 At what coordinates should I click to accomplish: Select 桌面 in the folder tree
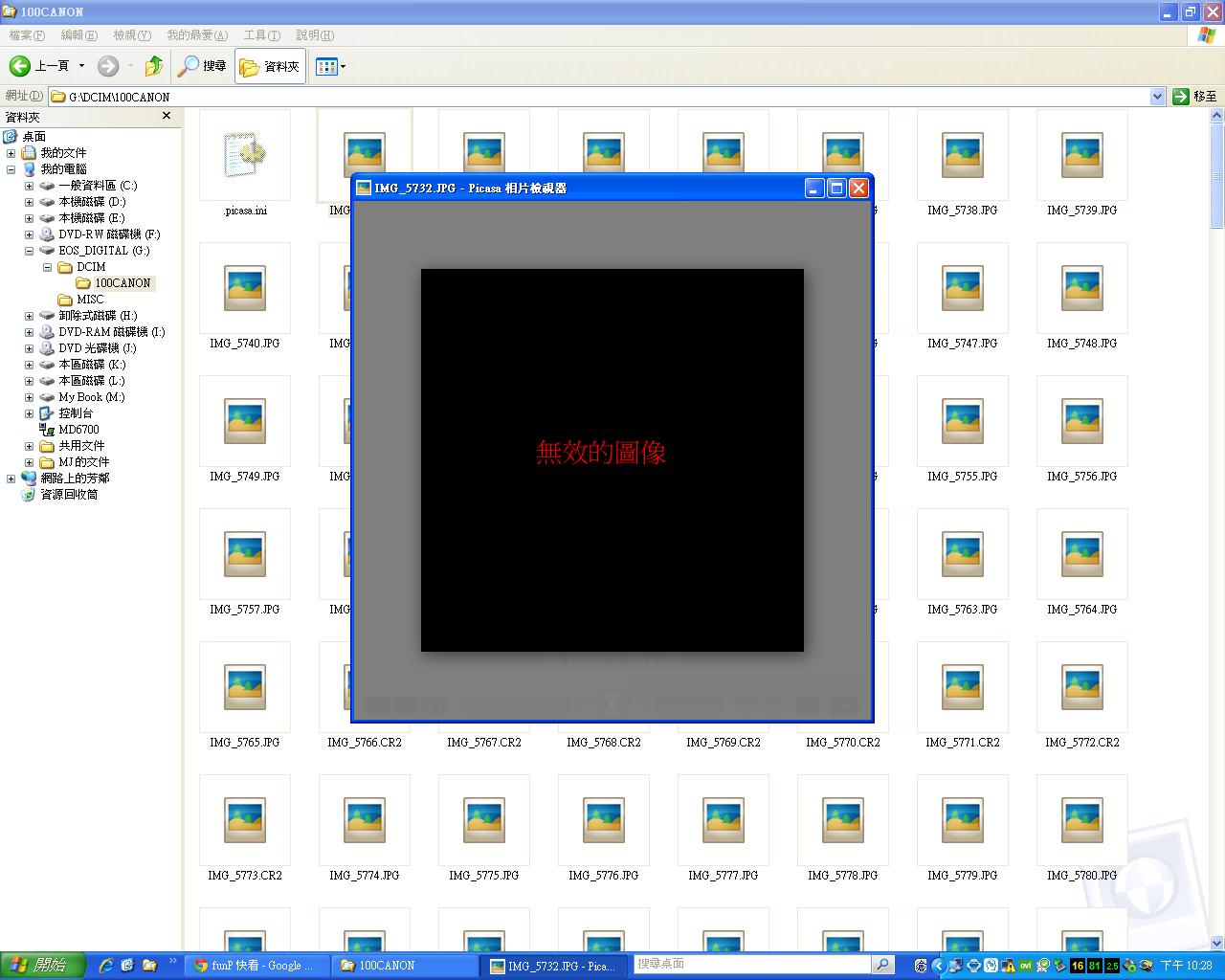tap(34, 137)
